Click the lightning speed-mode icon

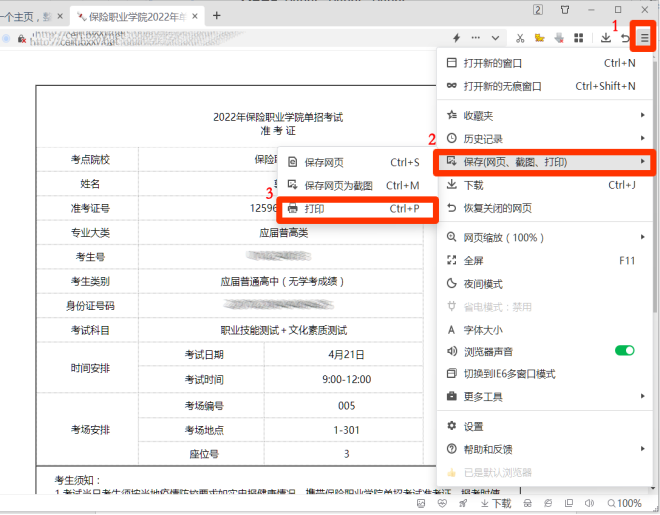coord(456,38)
